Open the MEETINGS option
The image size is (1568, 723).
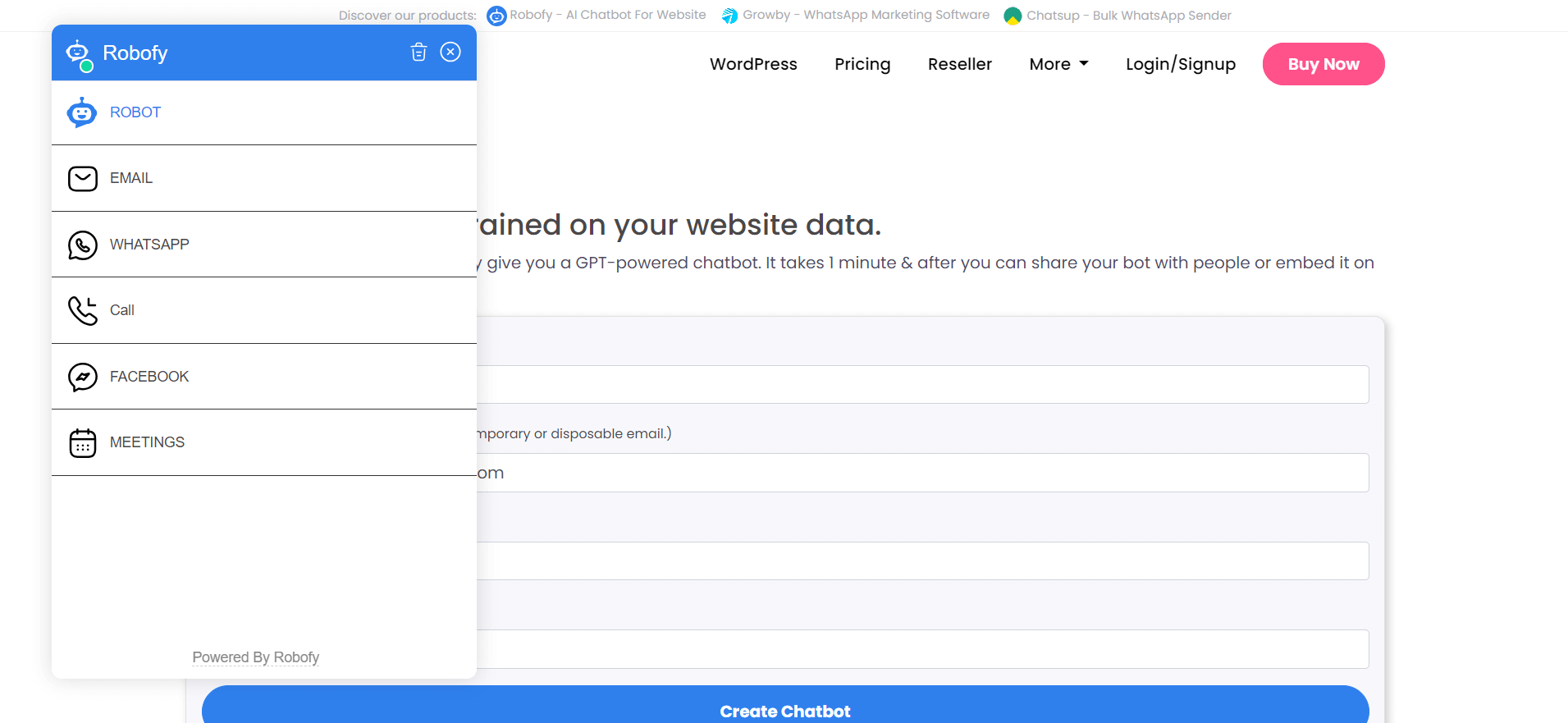click(x=264, y=442)
